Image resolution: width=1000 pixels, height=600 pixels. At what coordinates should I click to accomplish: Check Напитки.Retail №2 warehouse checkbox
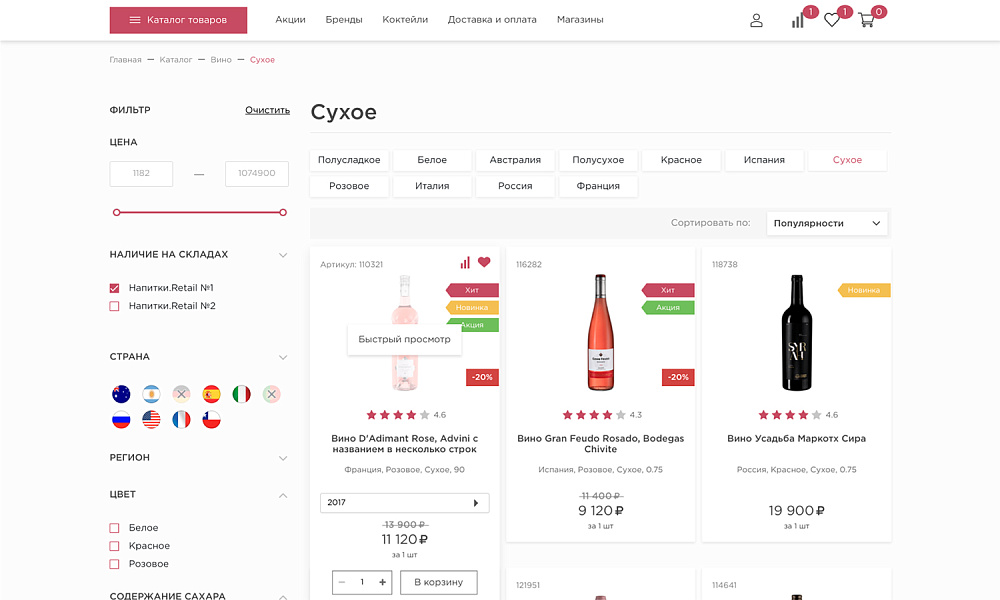pyautogui.click(x=114, y=306)
